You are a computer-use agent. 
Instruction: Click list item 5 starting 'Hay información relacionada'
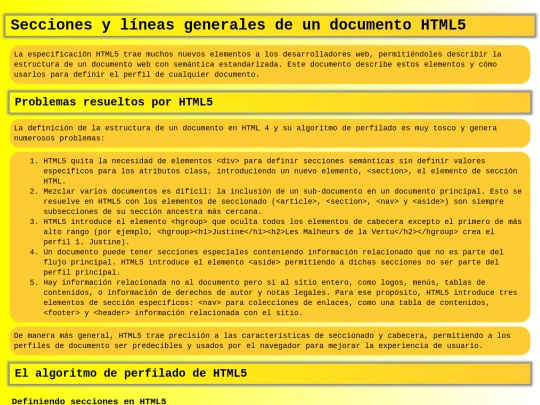(282, 297)
